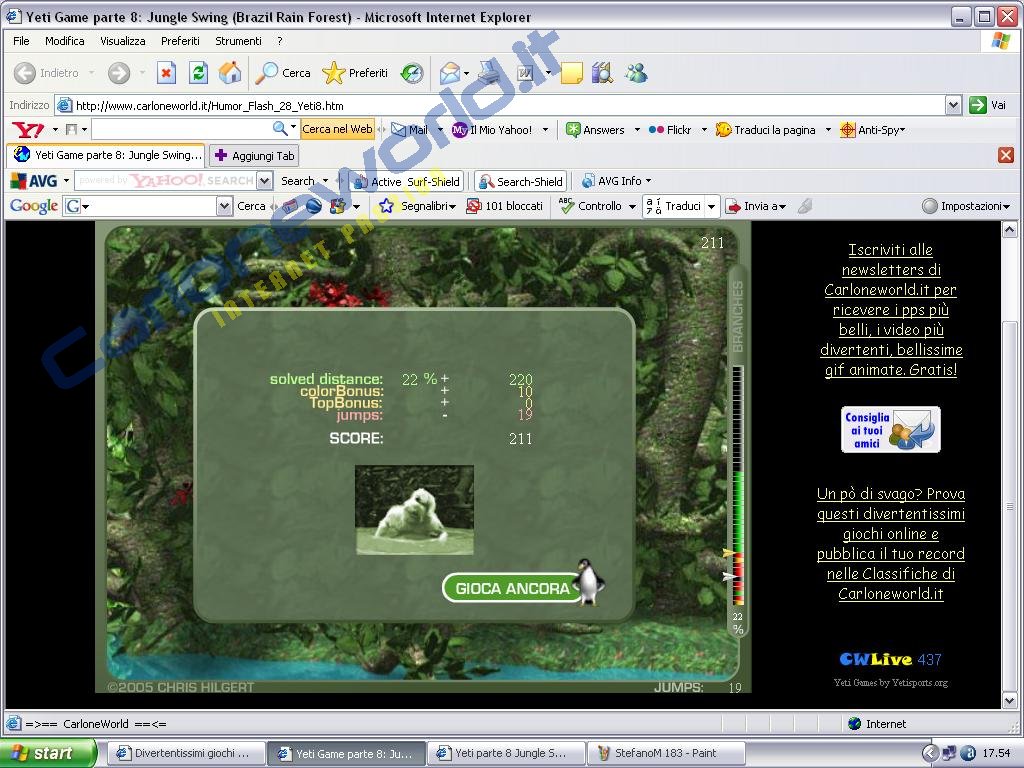The image size is (1024, 768).
Task: Click the Aggiungi Tab button
Action: 254,155
